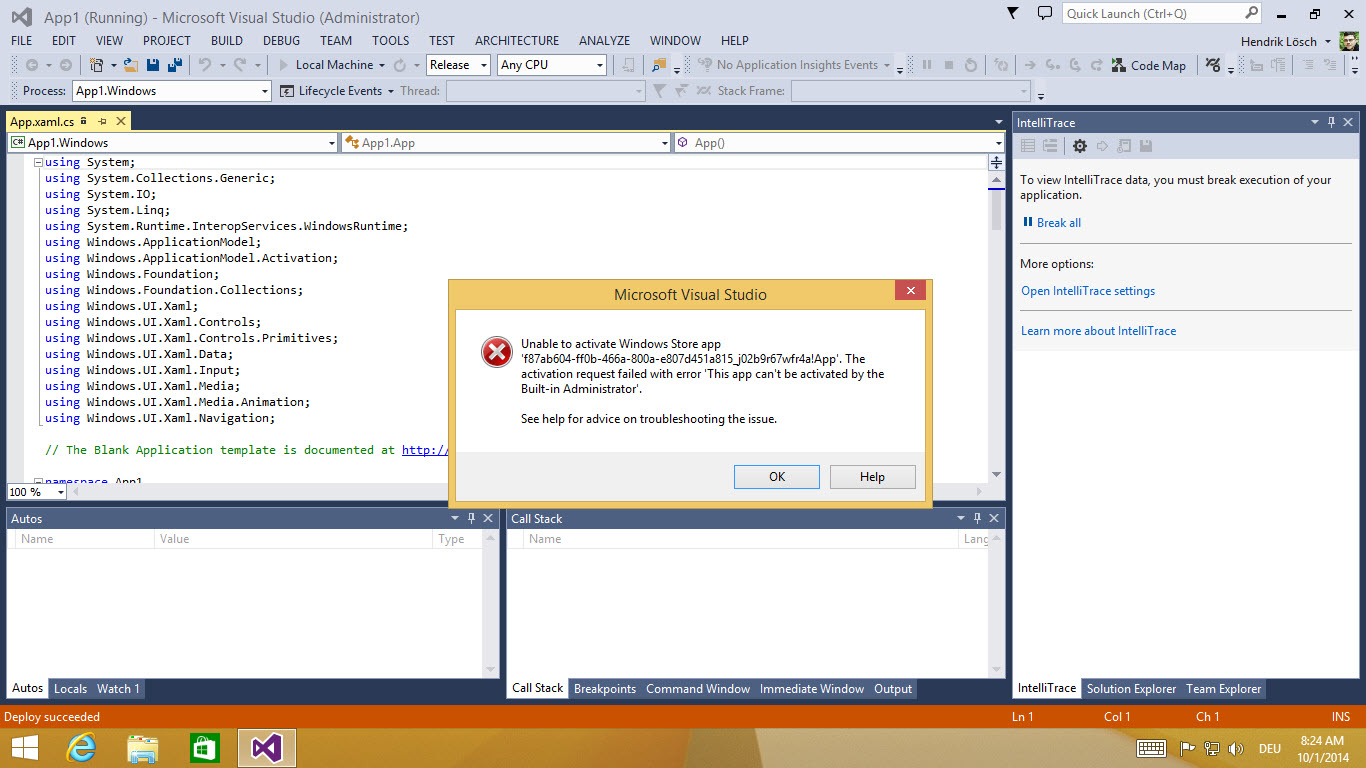Click the Windows Start button
Screen dimensions: 1366x768
pos(25,748)
